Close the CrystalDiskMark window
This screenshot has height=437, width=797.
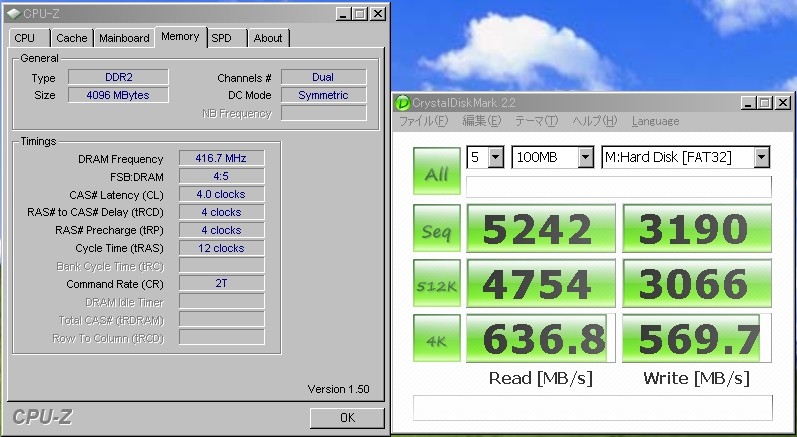[x=783, y=103]
